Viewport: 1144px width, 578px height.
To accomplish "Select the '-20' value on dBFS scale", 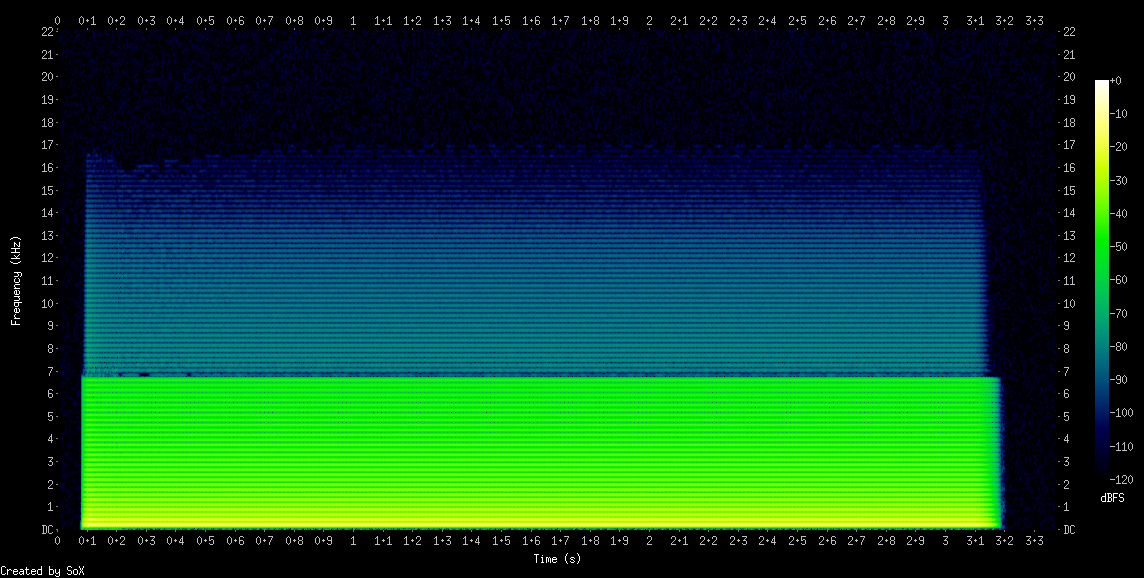I will (1118, 147).
